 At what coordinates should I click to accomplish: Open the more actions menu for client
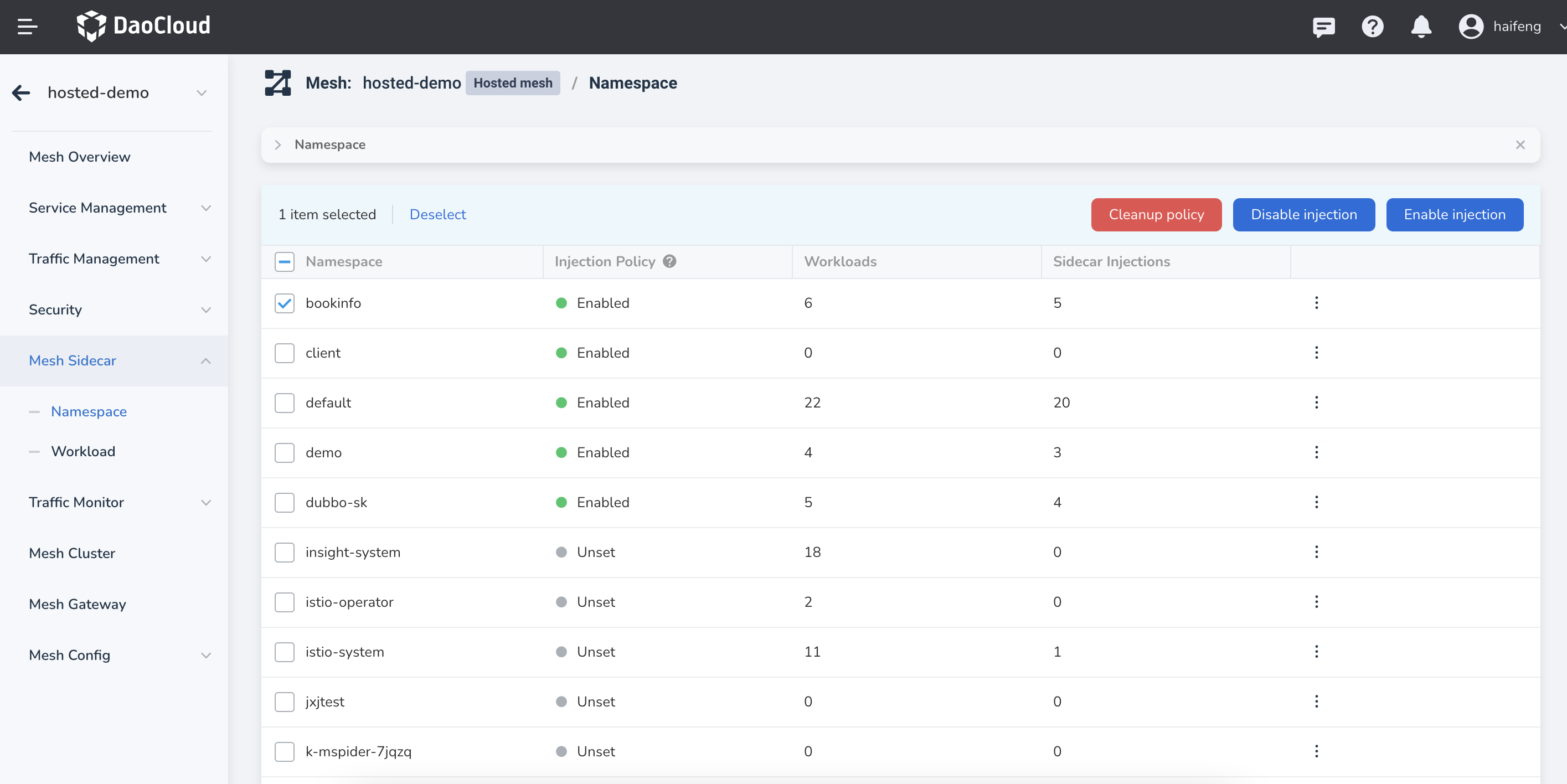click(1316, 353)
